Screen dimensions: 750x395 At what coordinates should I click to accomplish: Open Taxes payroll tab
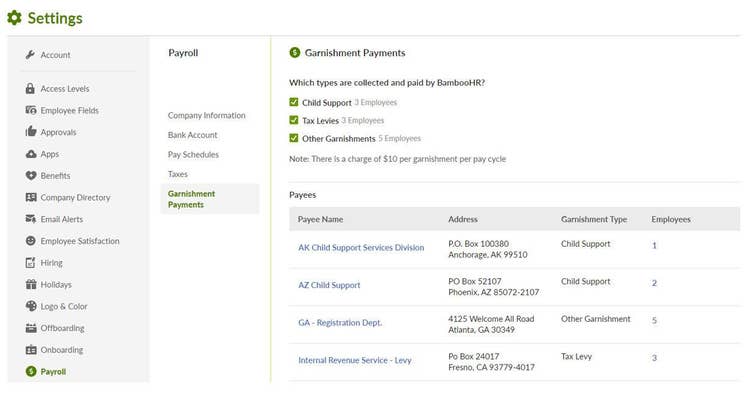[178, 174]
